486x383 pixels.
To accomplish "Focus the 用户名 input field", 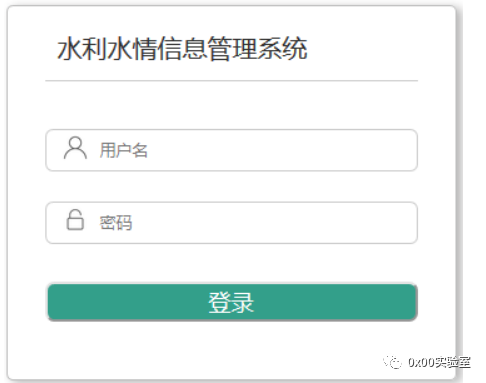I will click(231, 150).
